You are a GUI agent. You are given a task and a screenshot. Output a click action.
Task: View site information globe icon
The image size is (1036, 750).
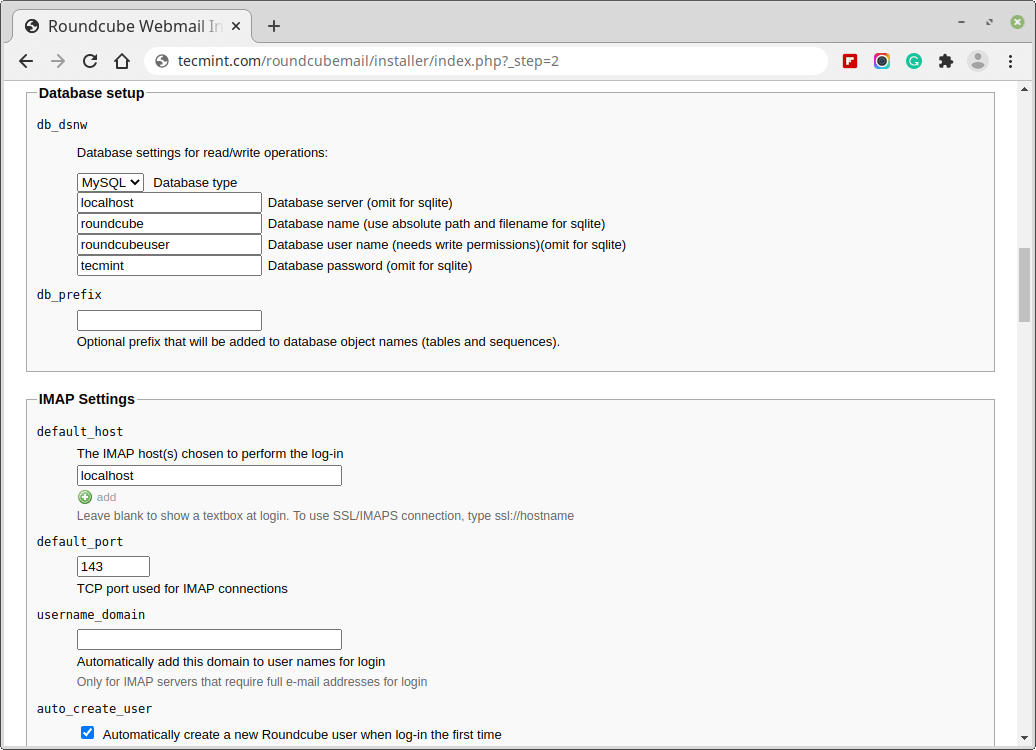point(162,61)
